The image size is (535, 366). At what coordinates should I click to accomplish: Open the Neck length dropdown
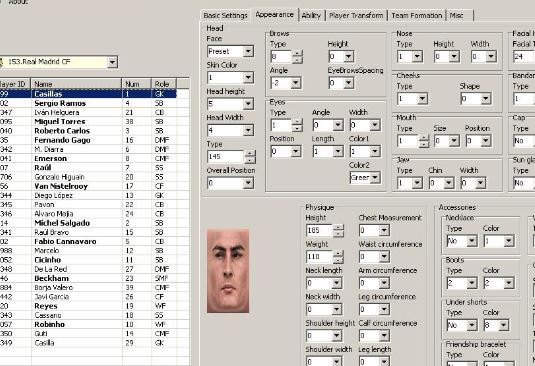pos(336,283)
